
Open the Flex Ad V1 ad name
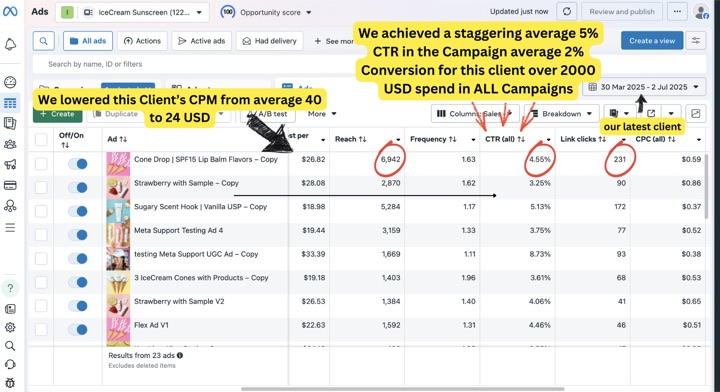[x=151, y=325]
